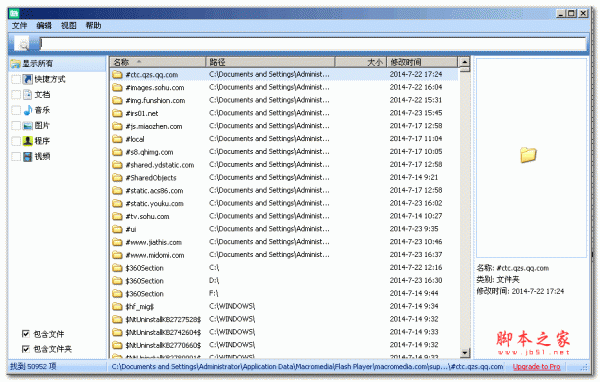Click folder icon of #shared.ydstatic.com
600x382 pixels.
pos(117,165)
